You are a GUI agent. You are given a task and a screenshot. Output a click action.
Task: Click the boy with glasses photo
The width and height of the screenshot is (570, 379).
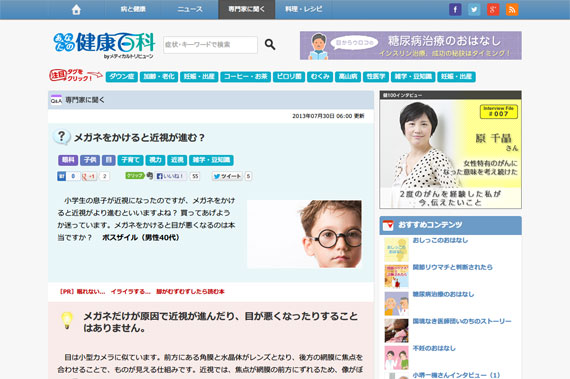[304, 234]
